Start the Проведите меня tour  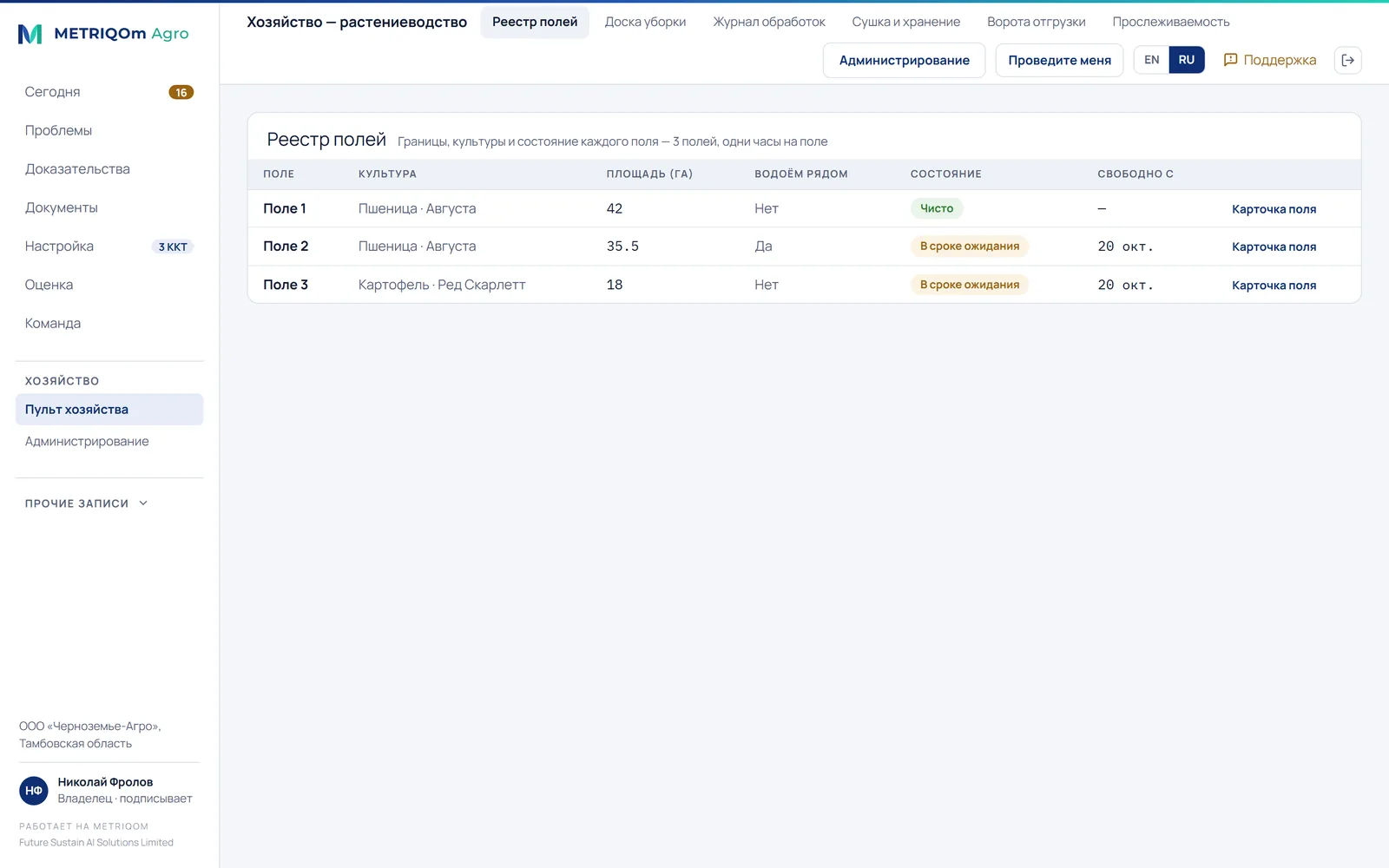[1059, 60]
